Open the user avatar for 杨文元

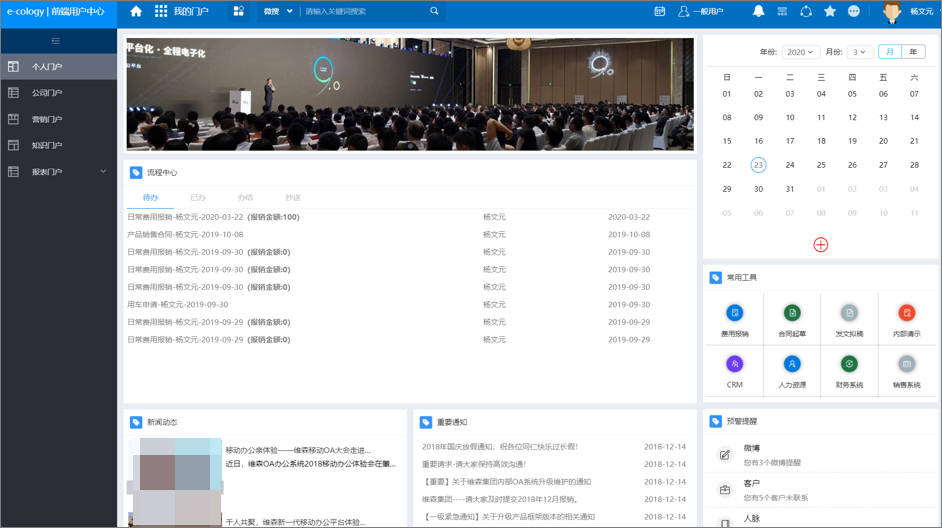892,11
